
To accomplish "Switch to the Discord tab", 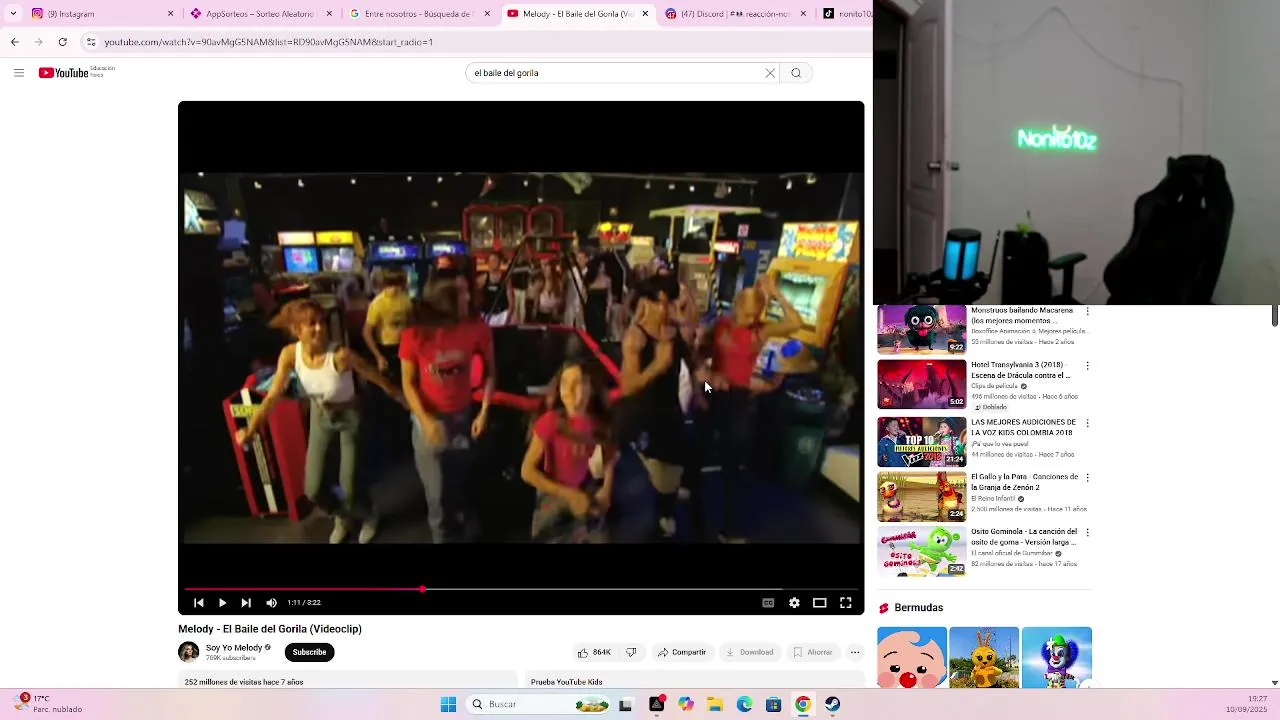I will pyautogui.click(x=735, y=14).
